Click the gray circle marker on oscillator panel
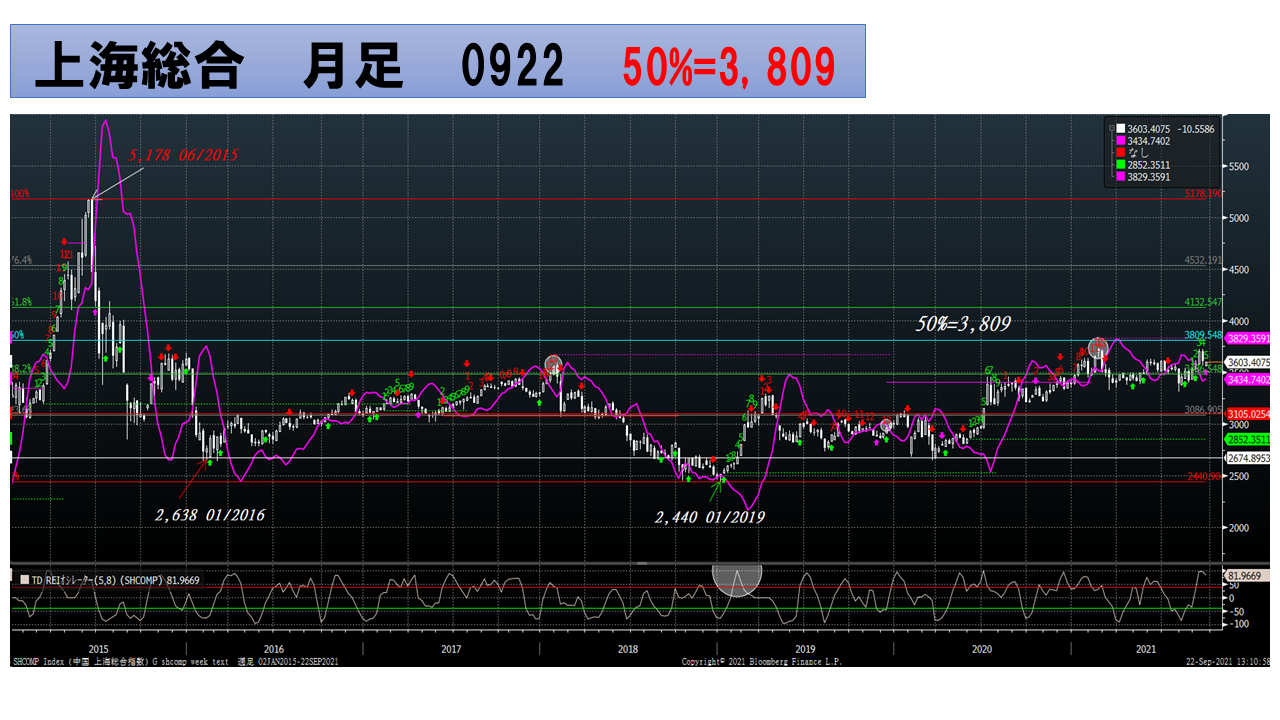Screen dimensions: 1280x720 click(737, 579)
